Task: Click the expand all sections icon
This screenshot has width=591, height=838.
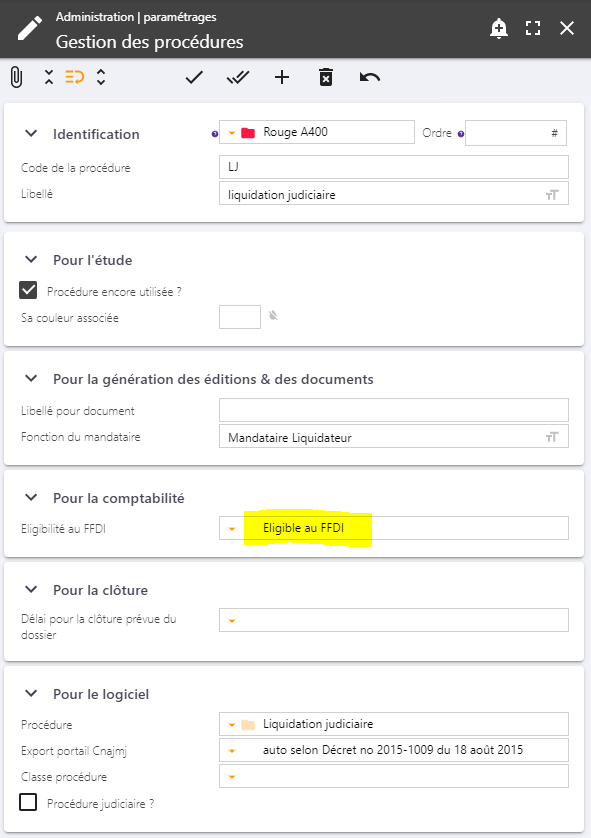Action: (x=101, y=77)
